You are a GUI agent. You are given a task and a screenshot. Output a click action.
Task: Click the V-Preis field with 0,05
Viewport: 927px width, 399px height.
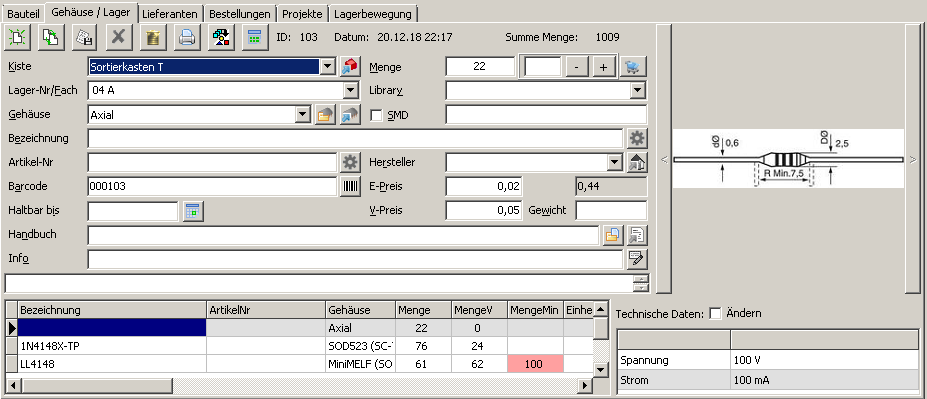pos(484,210)
